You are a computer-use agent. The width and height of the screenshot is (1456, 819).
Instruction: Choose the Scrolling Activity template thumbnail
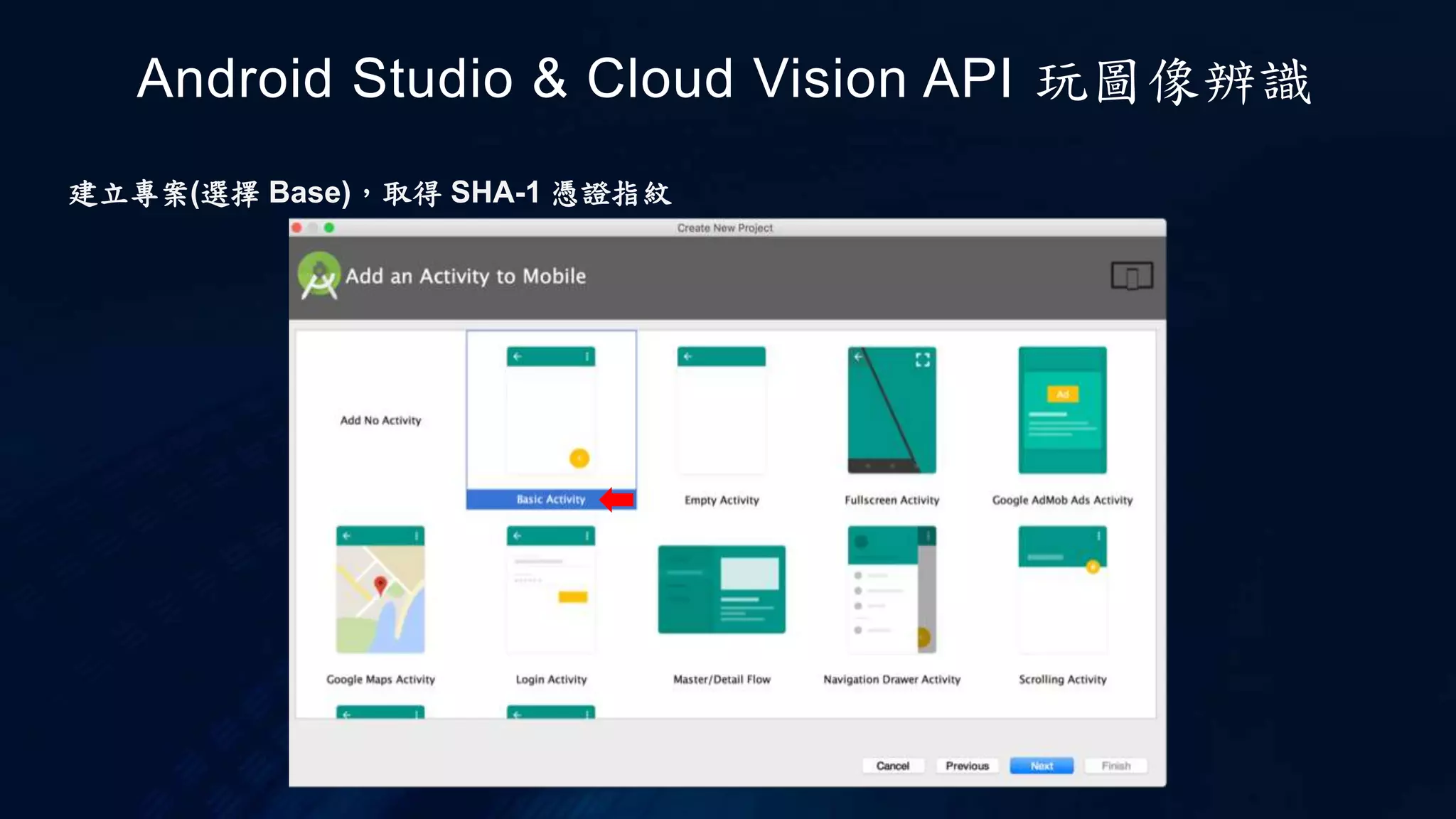(x=1063, y=589)
